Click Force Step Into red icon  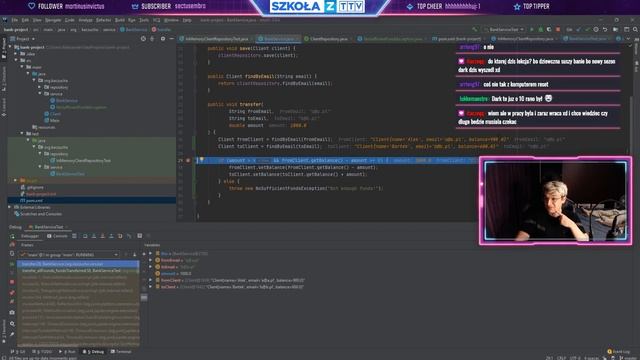click(x=102, y=236)
